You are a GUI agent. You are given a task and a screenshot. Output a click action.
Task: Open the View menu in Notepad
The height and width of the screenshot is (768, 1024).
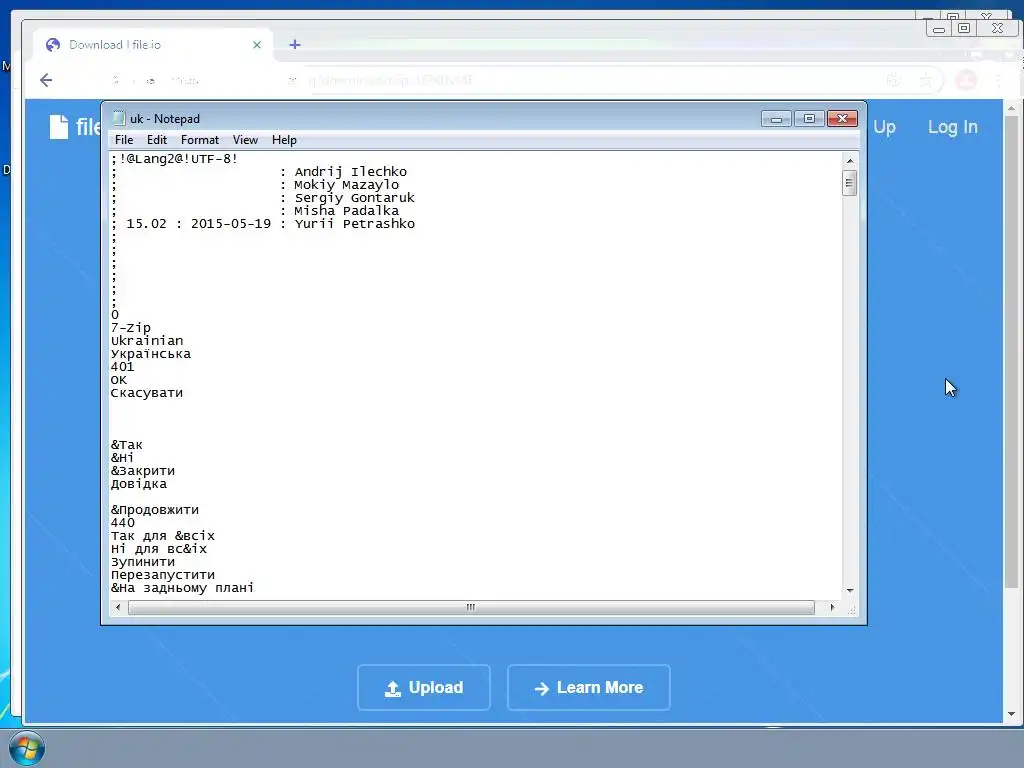(246, 140)
